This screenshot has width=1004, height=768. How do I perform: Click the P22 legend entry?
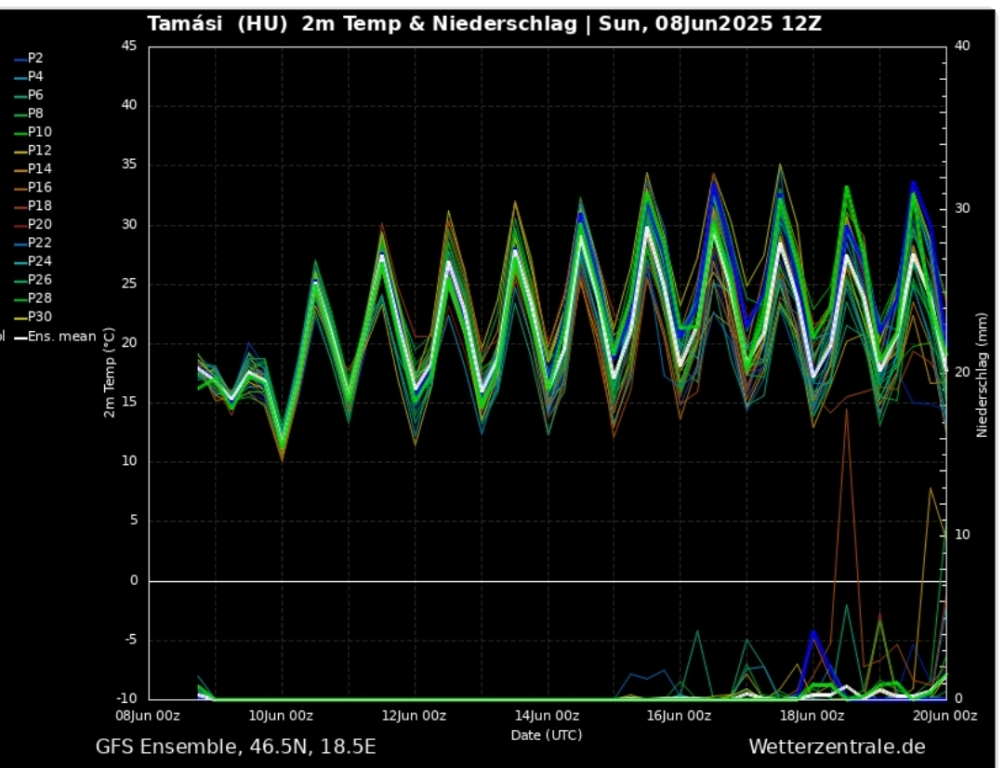click(x=38, y=243)
